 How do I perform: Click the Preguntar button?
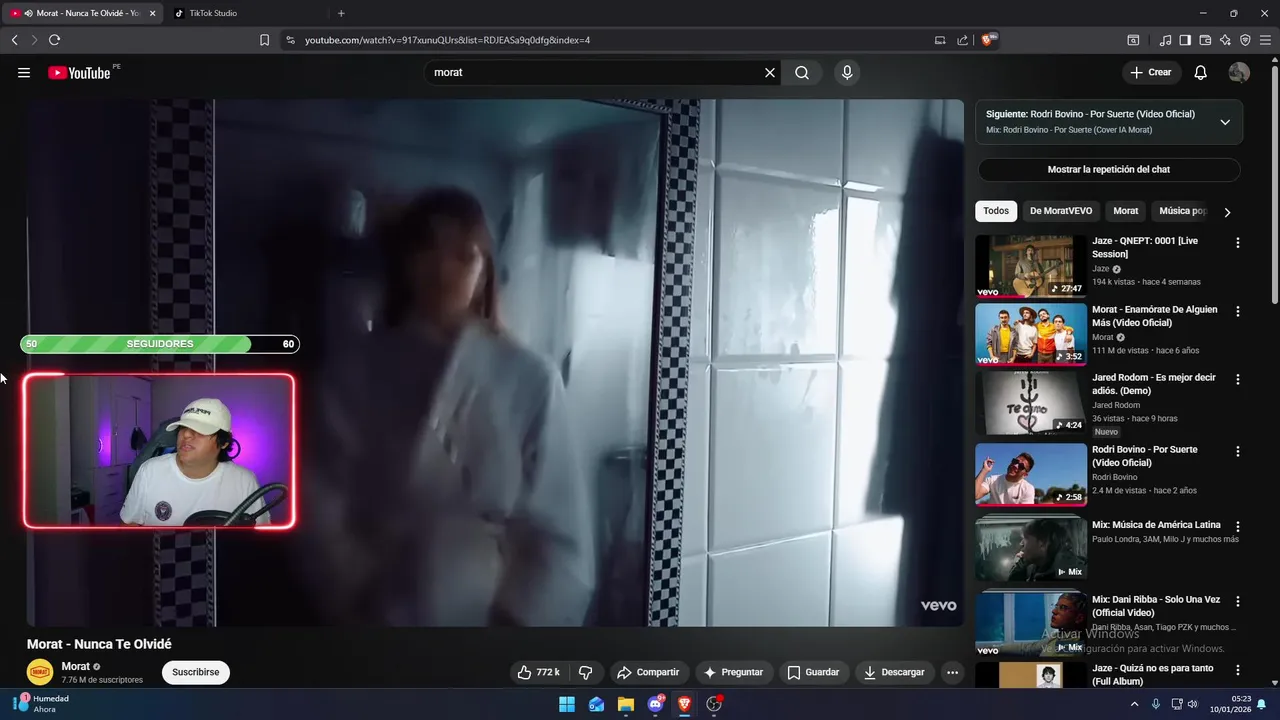point(733,673)
